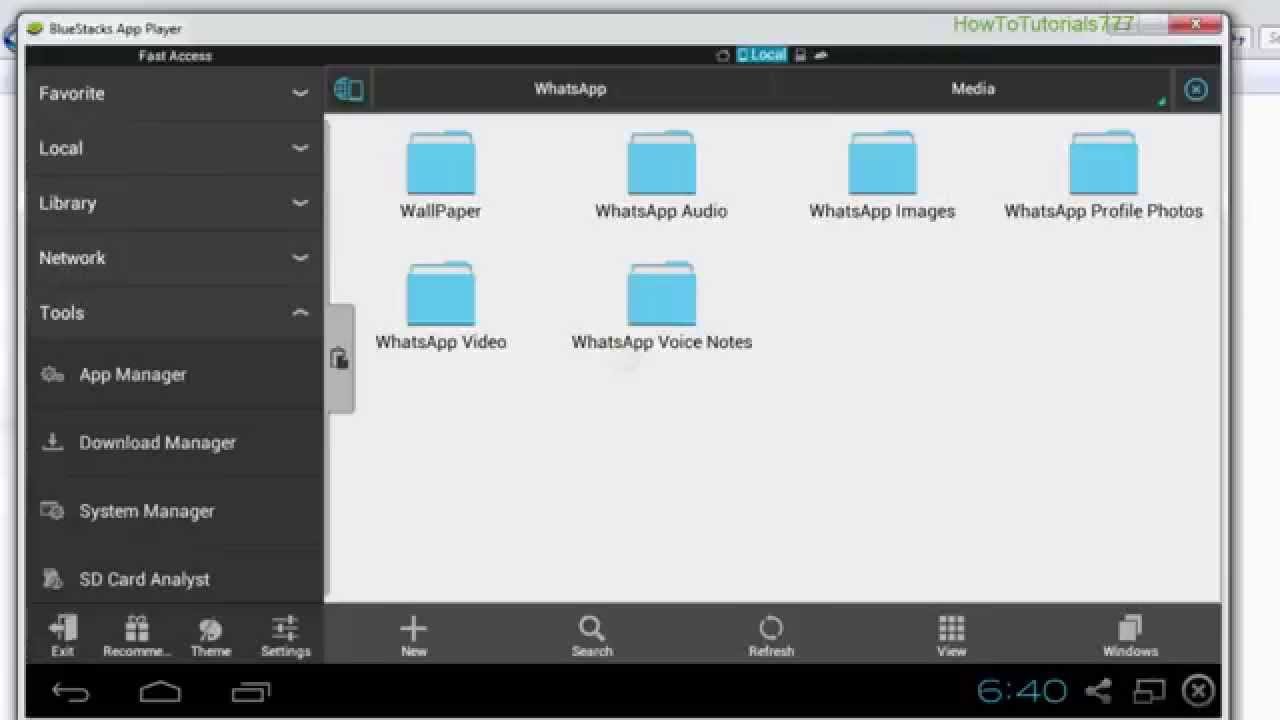Screen dimensions: 1280x720
Task: Create a New item with plus icon
Action: pos(413,635)
